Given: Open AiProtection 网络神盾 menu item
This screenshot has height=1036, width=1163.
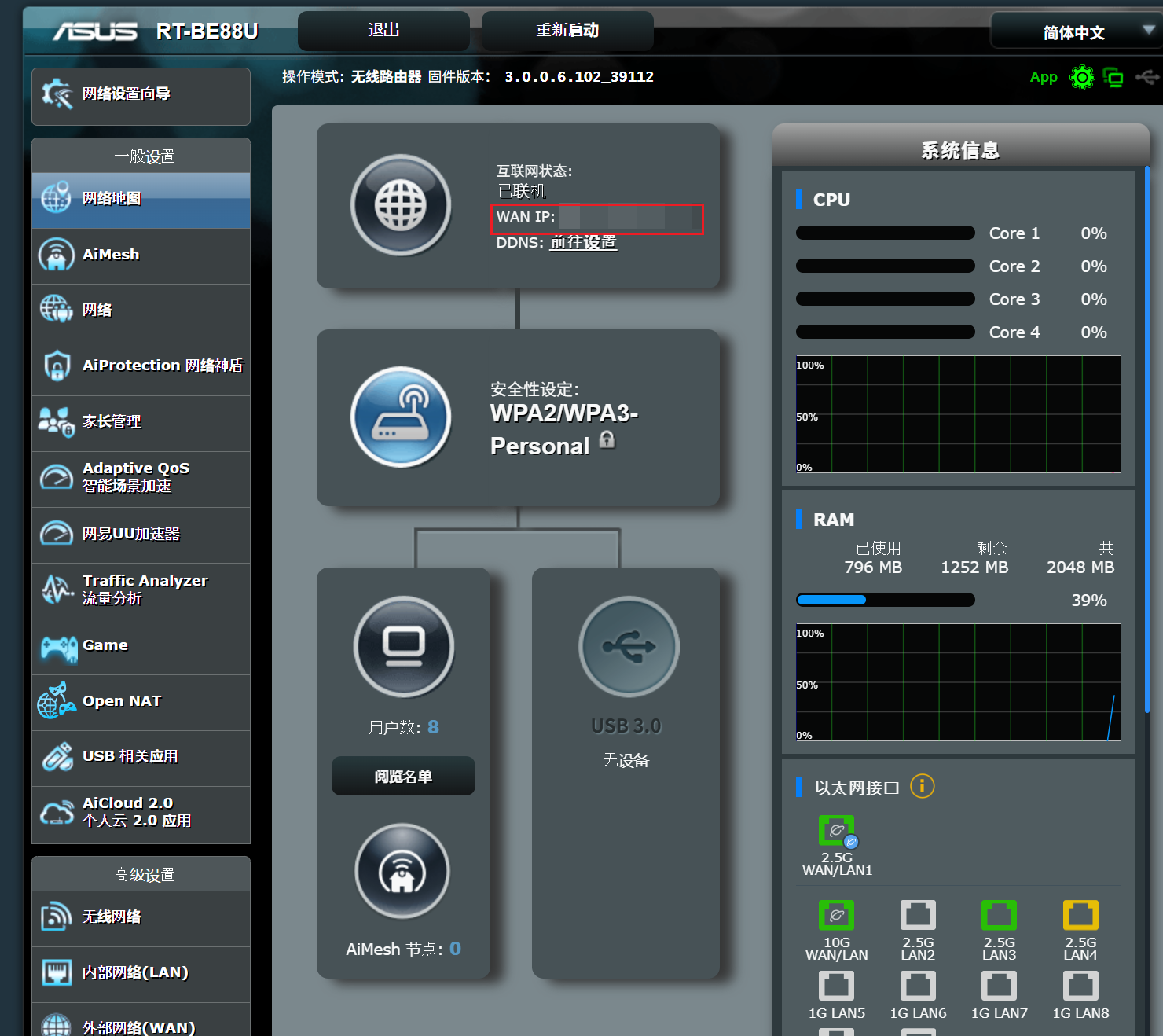Looking at the screenshot, I should coord(141,366).
